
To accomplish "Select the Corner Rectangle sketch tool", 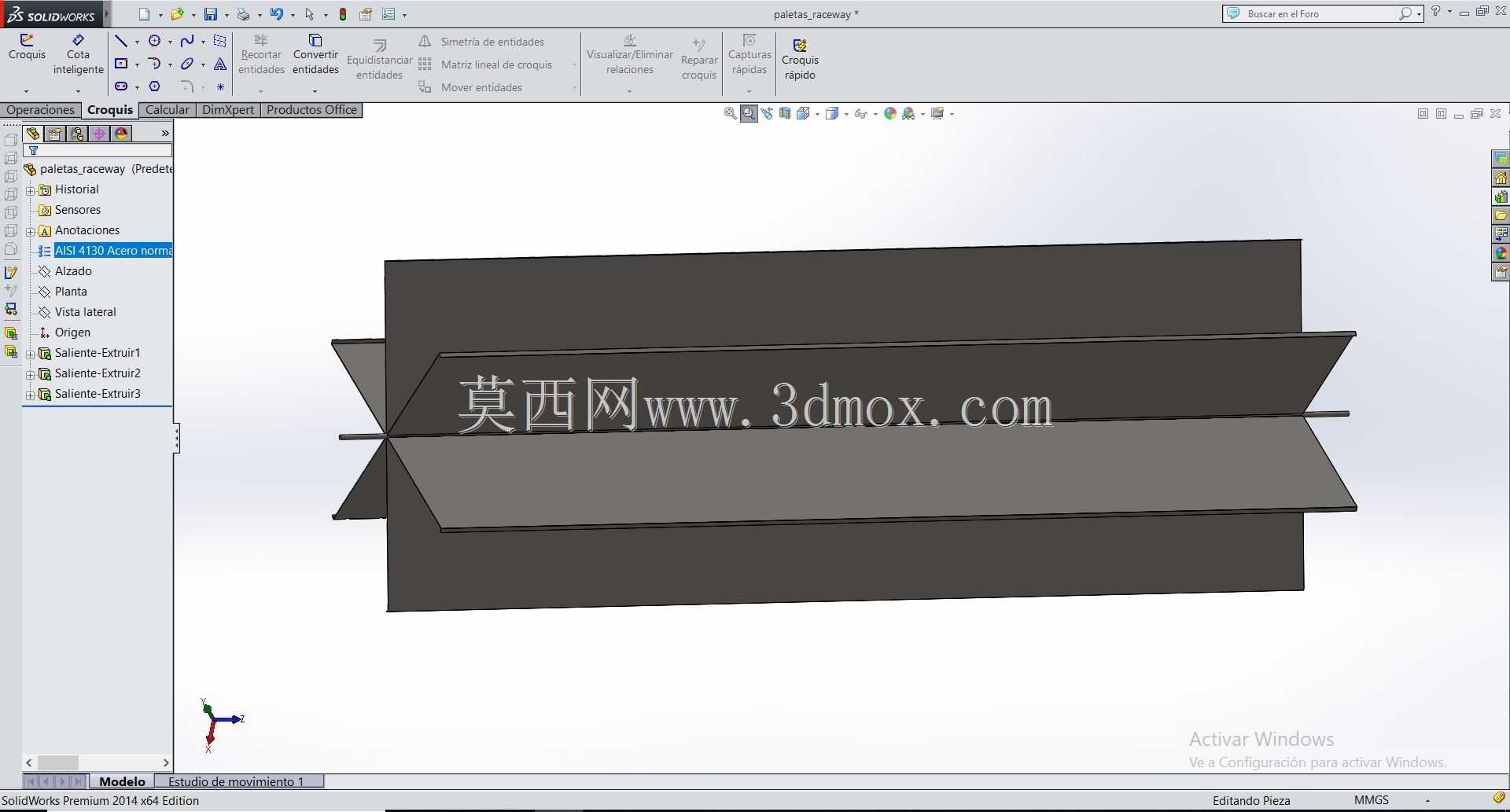I will click(x=120, y=64).
